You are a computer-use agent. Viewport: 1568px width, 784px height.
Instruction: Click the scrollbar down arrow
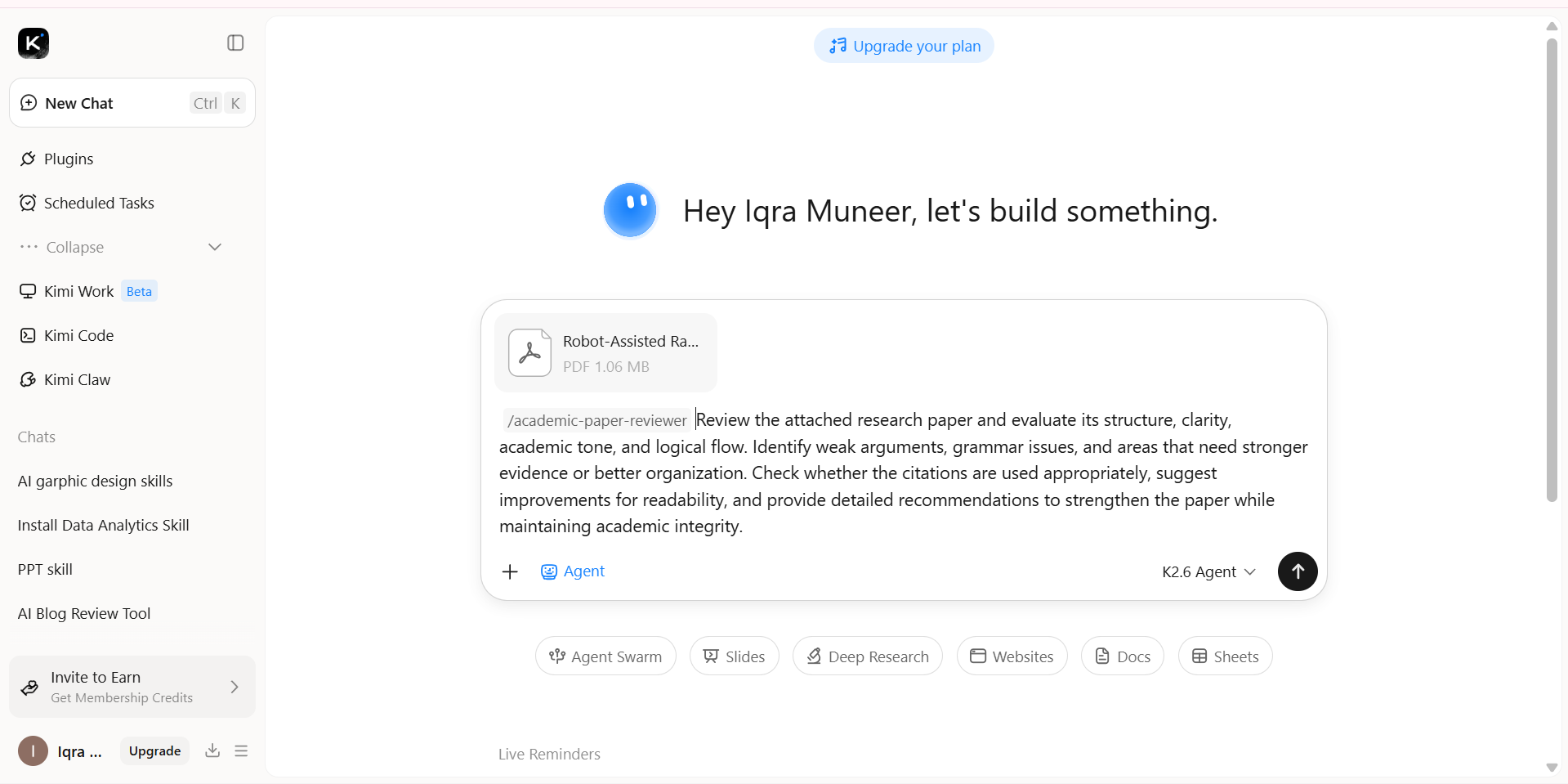(1552, 768)
